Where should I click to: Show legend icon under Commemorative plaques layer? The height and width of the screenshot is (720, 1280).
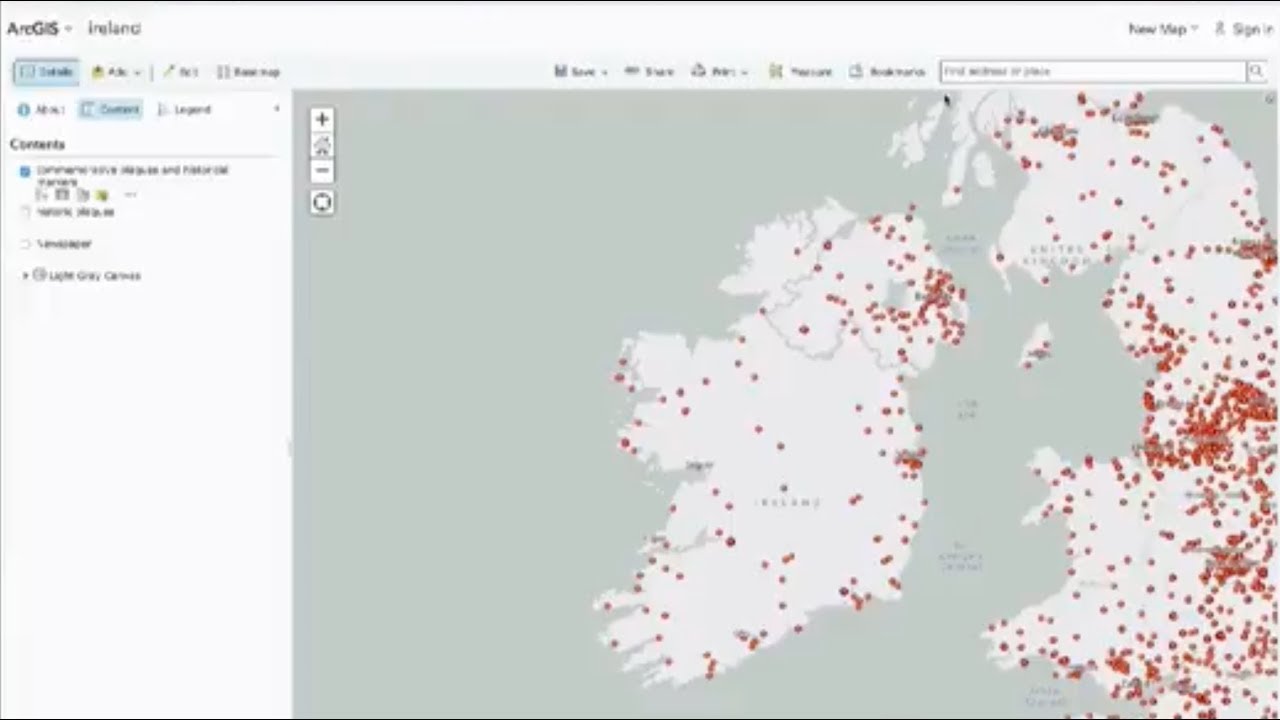pos(42,194)
